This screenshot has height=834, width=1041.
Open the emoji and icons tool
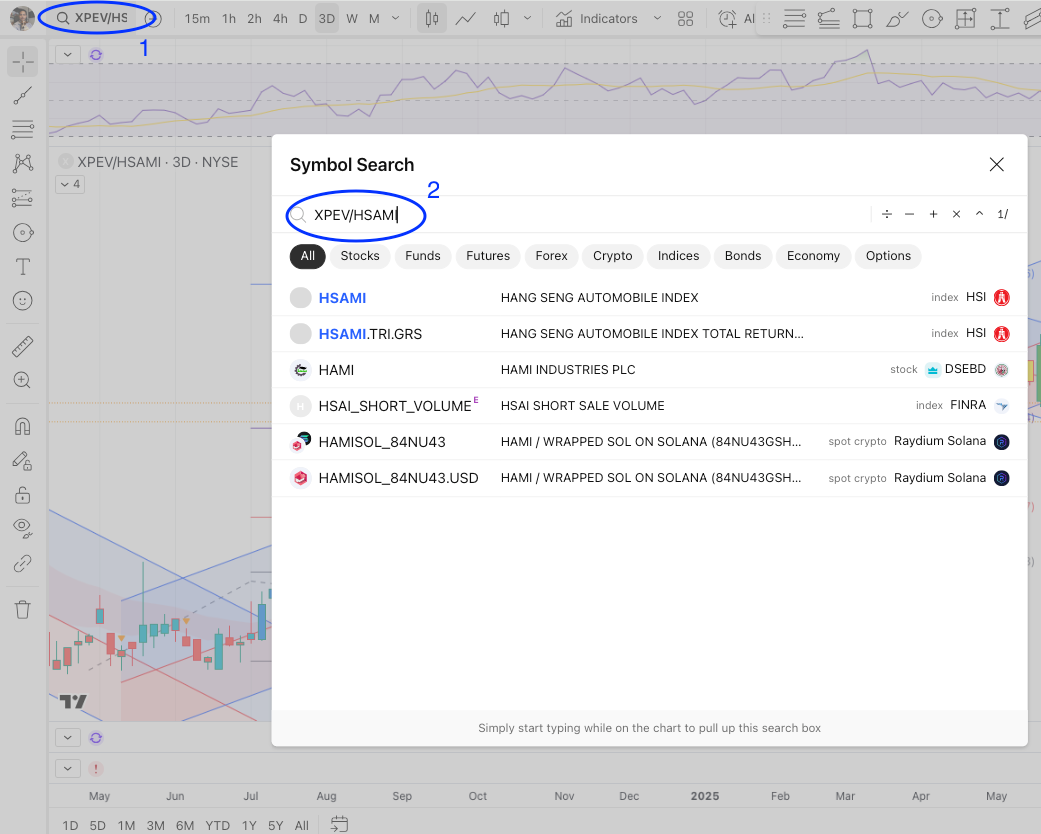(x=23, y=301)
